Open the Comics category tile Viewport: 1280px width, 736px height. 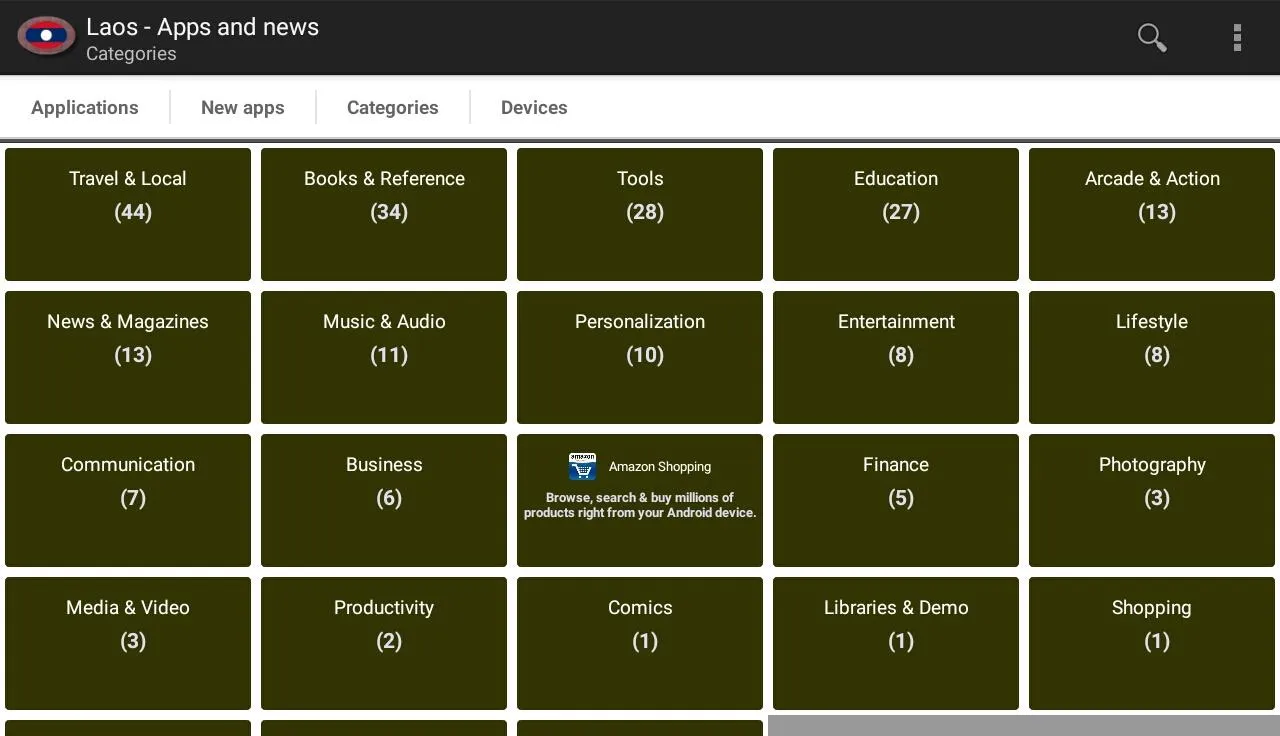640,643
